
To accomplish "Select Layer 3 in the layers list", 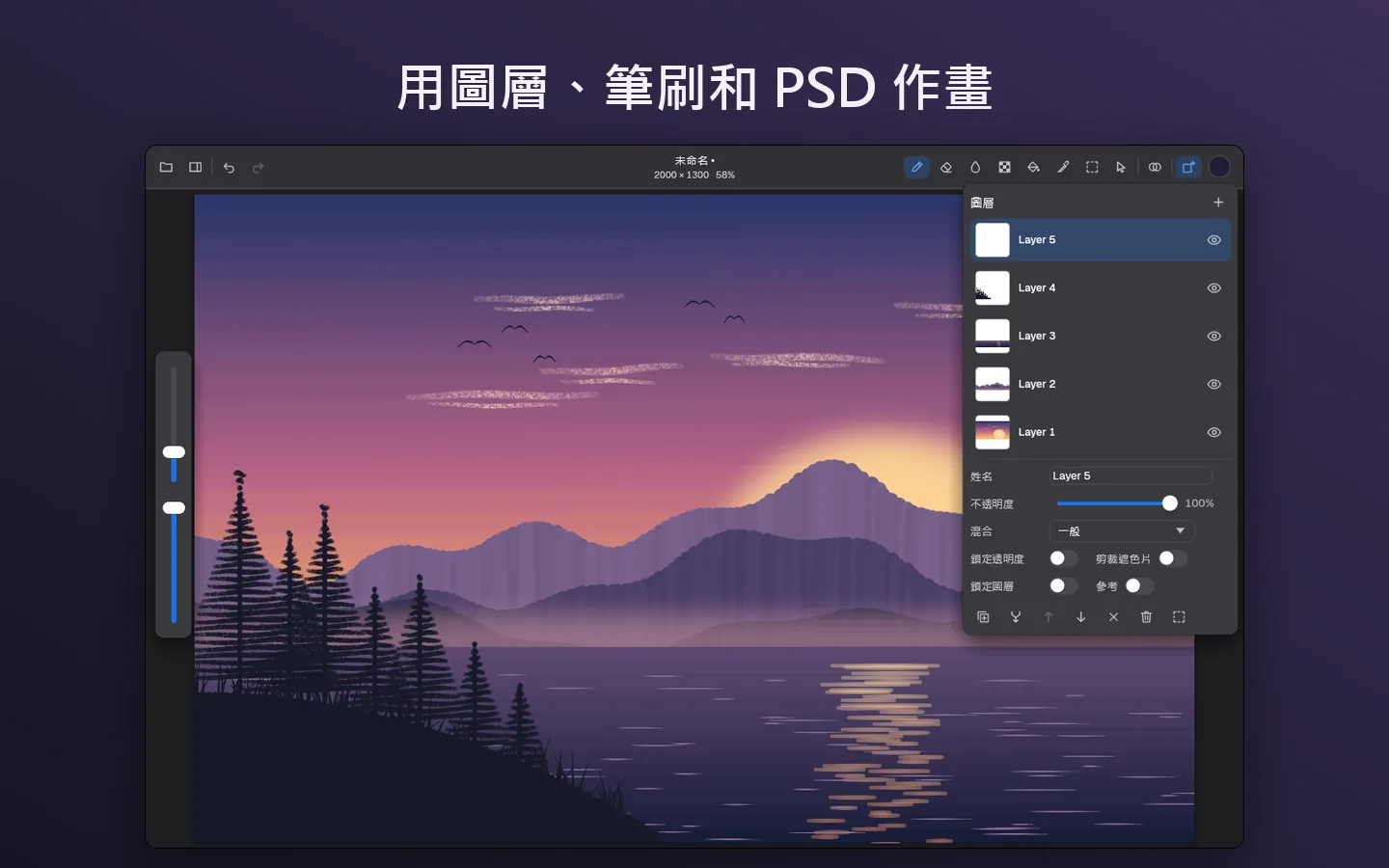I will pos(1101,337).
